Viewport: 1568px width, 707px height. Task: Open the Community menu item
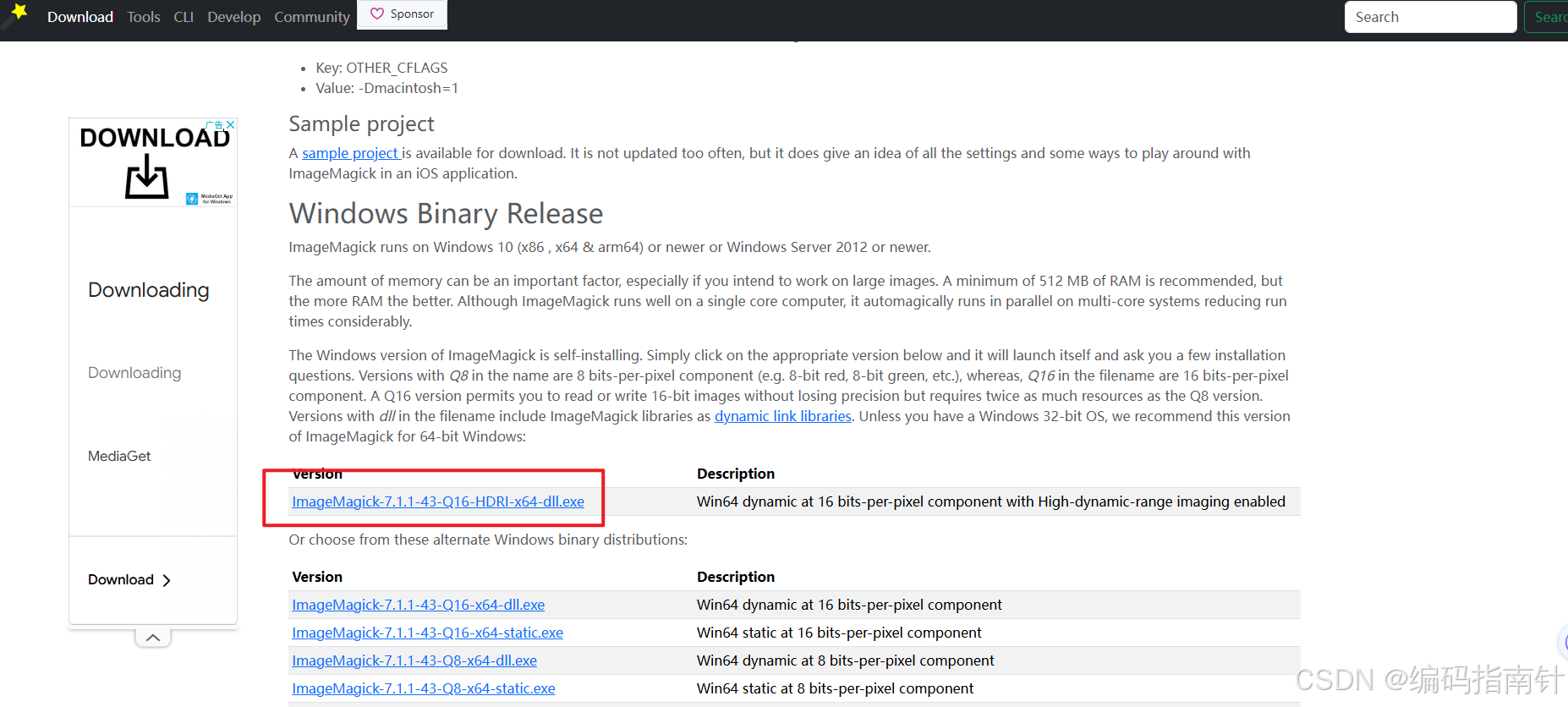[x=312, y=17]
